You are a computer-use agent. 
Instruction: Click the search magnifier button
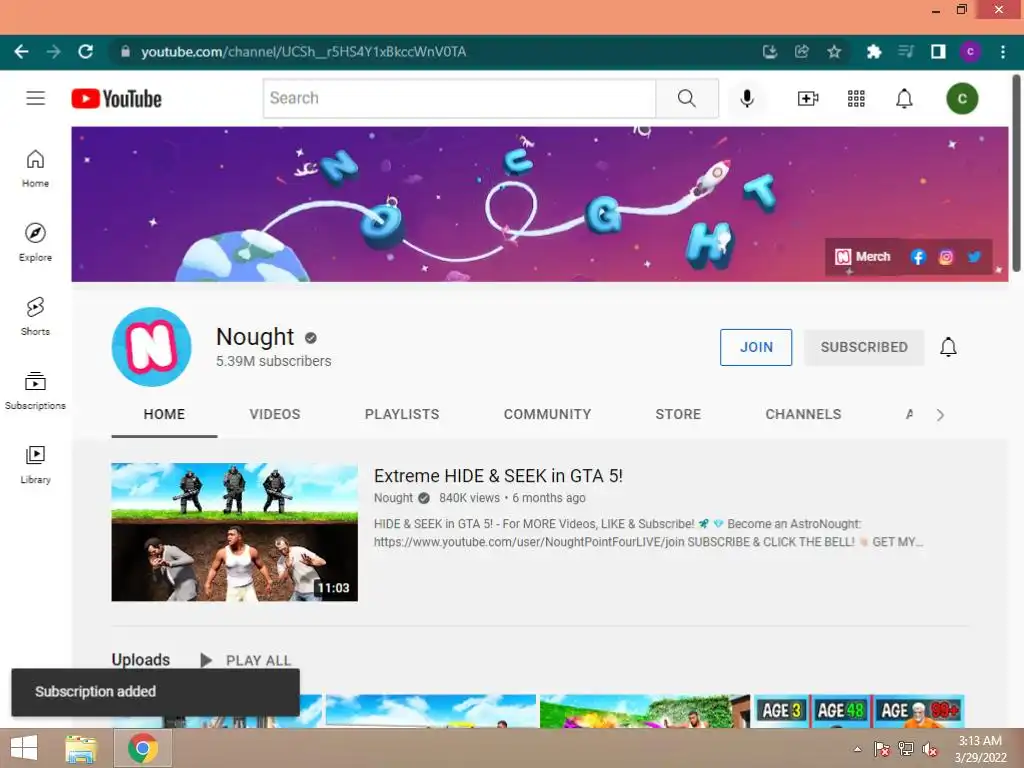pyautogui.click(x=686, y=99)
